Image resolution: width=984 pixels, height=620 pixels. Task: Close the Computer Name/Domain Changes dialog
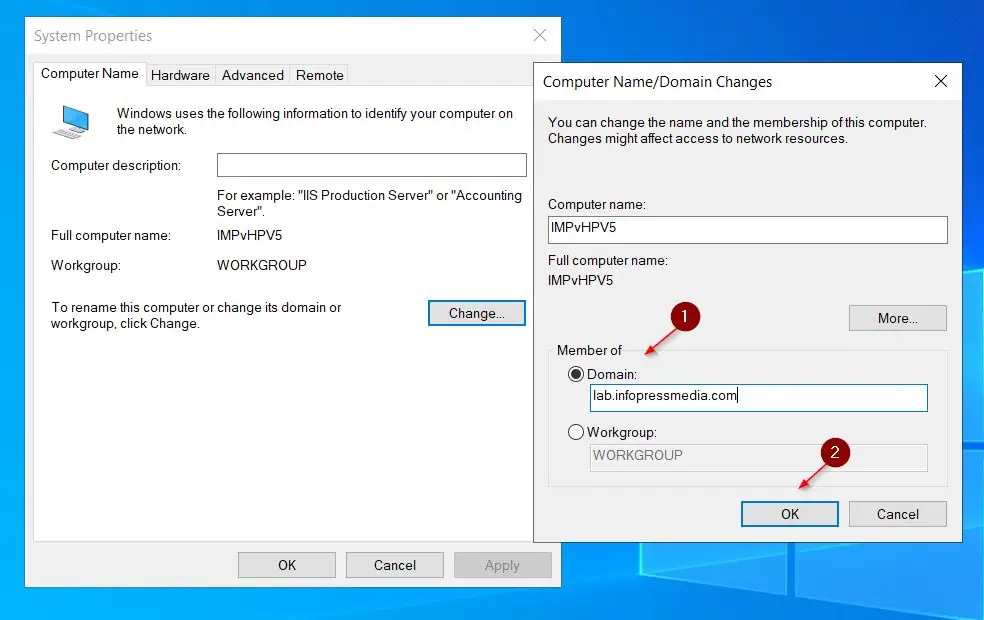coord(941,81)
